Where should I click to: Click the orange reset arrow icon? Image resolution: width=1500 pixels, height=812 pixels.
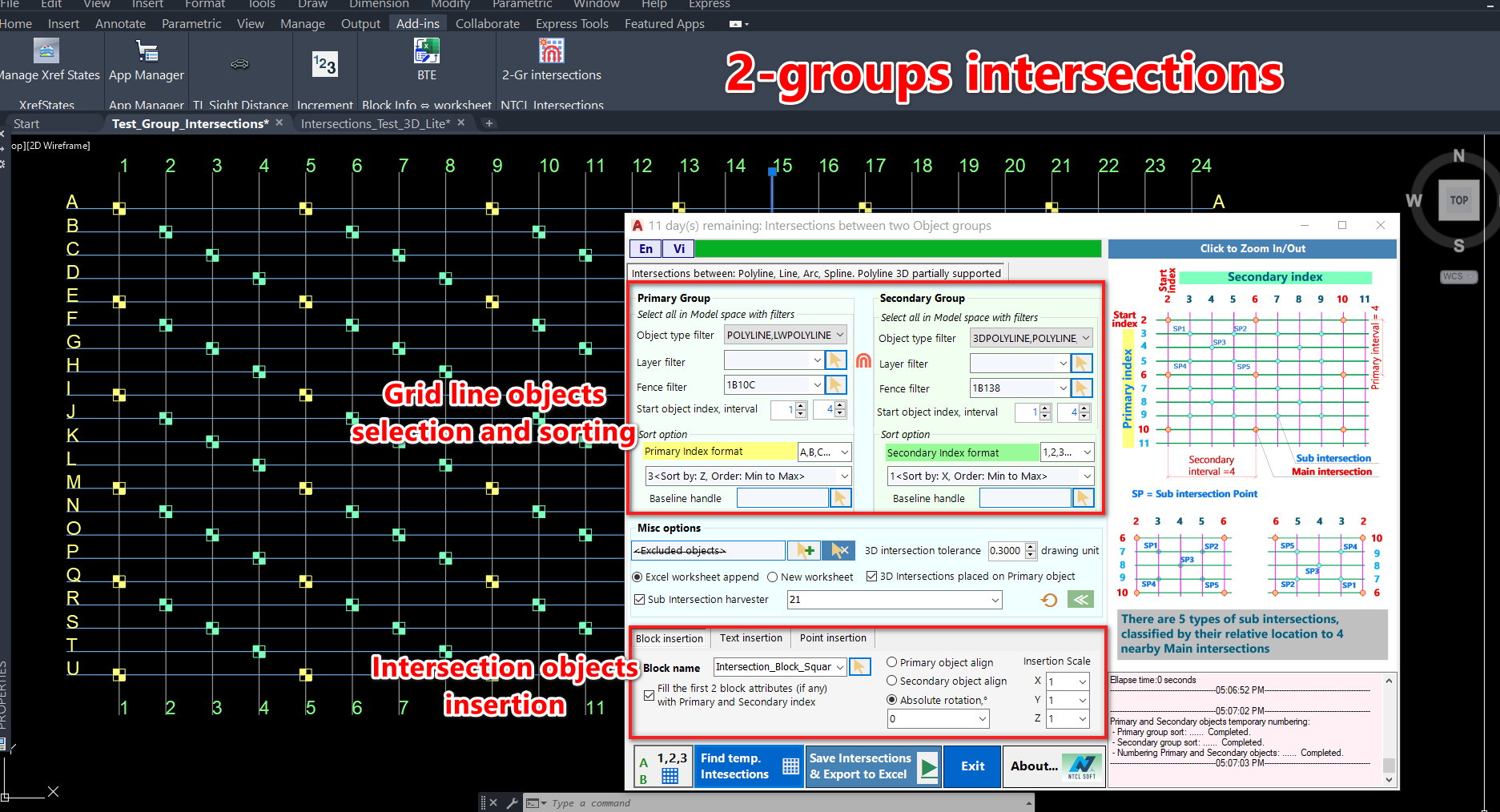coord(1049,600)
